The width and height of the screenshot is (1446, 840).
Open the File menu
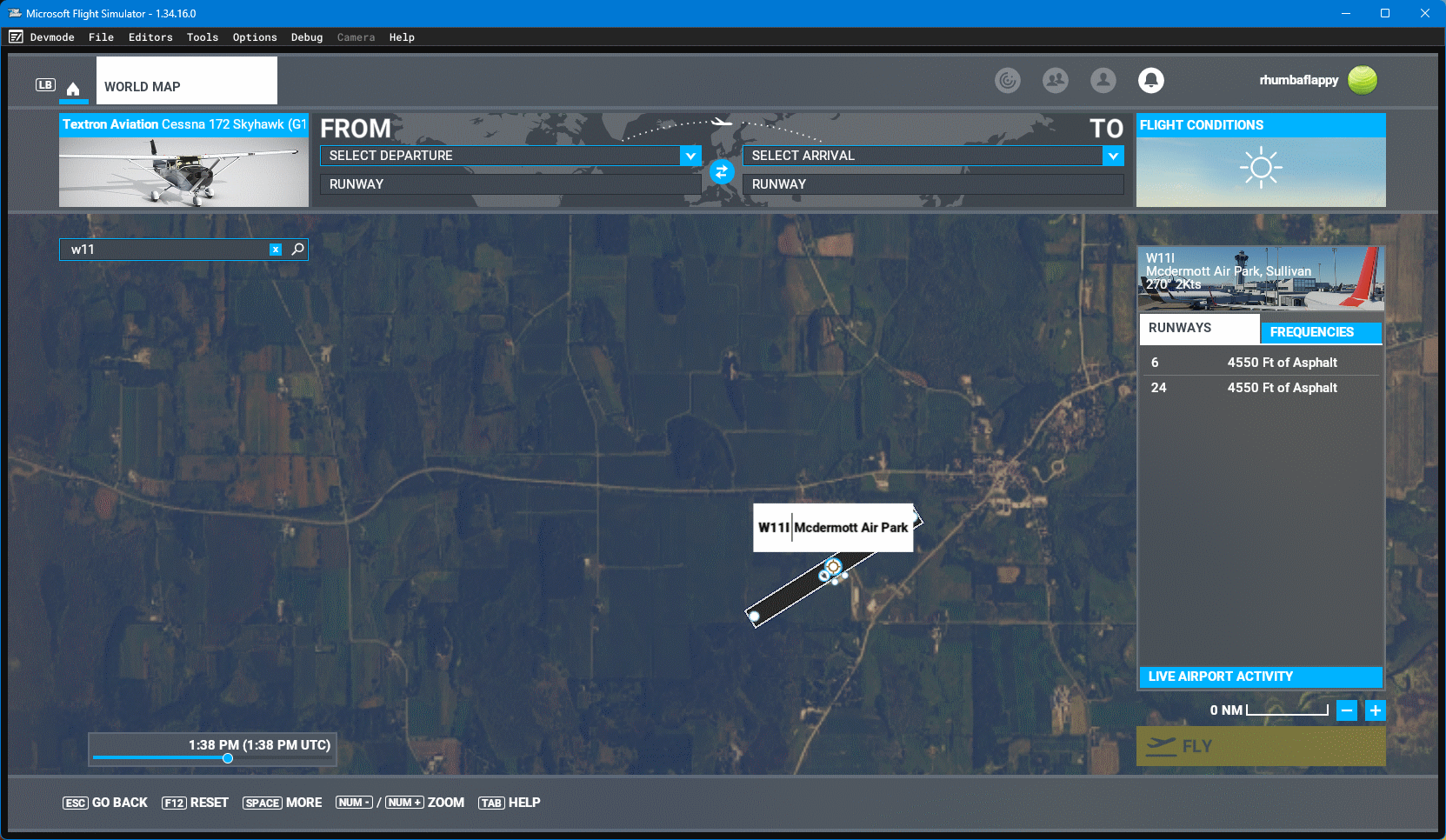pyautogui.click(x=101, y=37)
